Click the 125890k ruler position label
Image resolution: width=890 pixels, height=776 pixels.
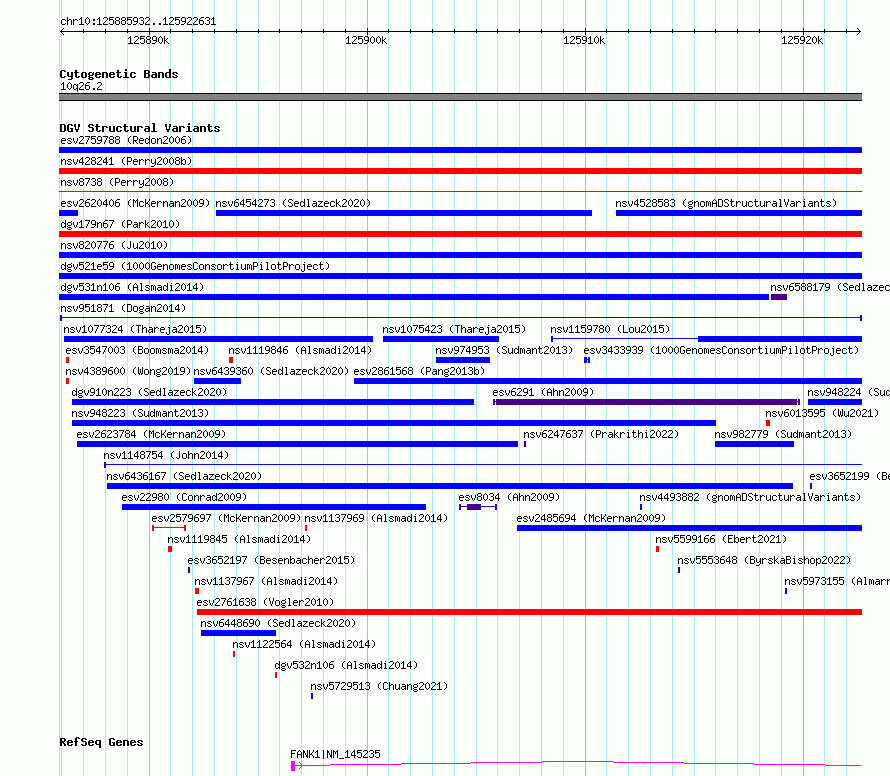(x=148, y=40)
